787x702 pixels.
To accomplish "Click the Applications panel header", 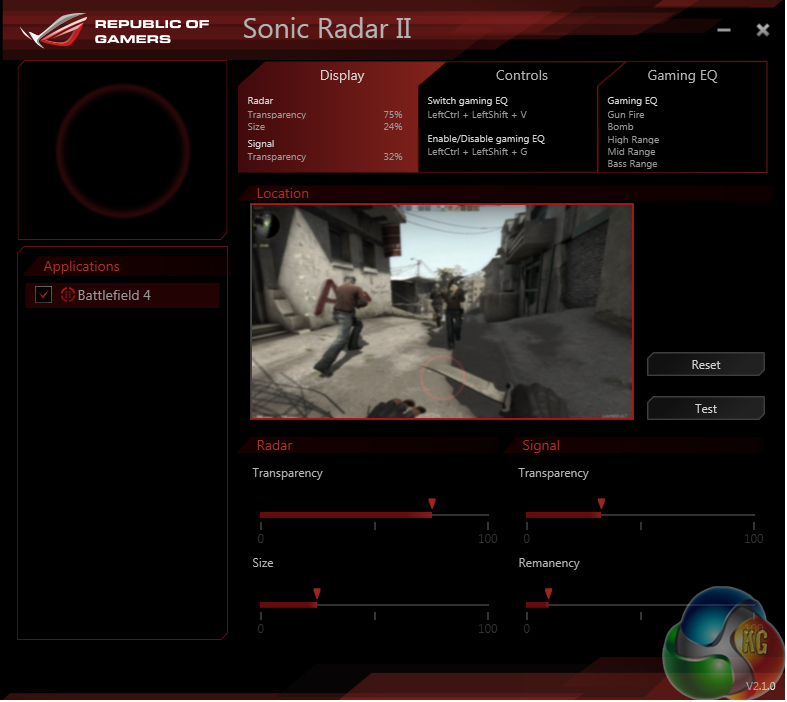I will [82, 266].
